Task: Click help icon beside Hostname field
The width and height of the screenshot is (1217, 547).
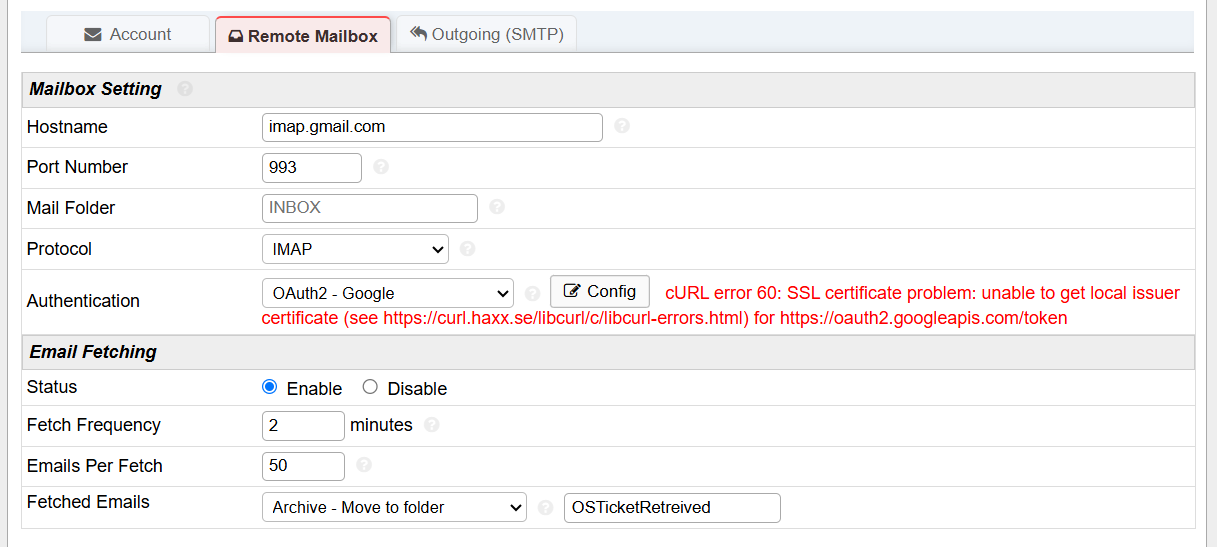Action: tap(622, 127)
